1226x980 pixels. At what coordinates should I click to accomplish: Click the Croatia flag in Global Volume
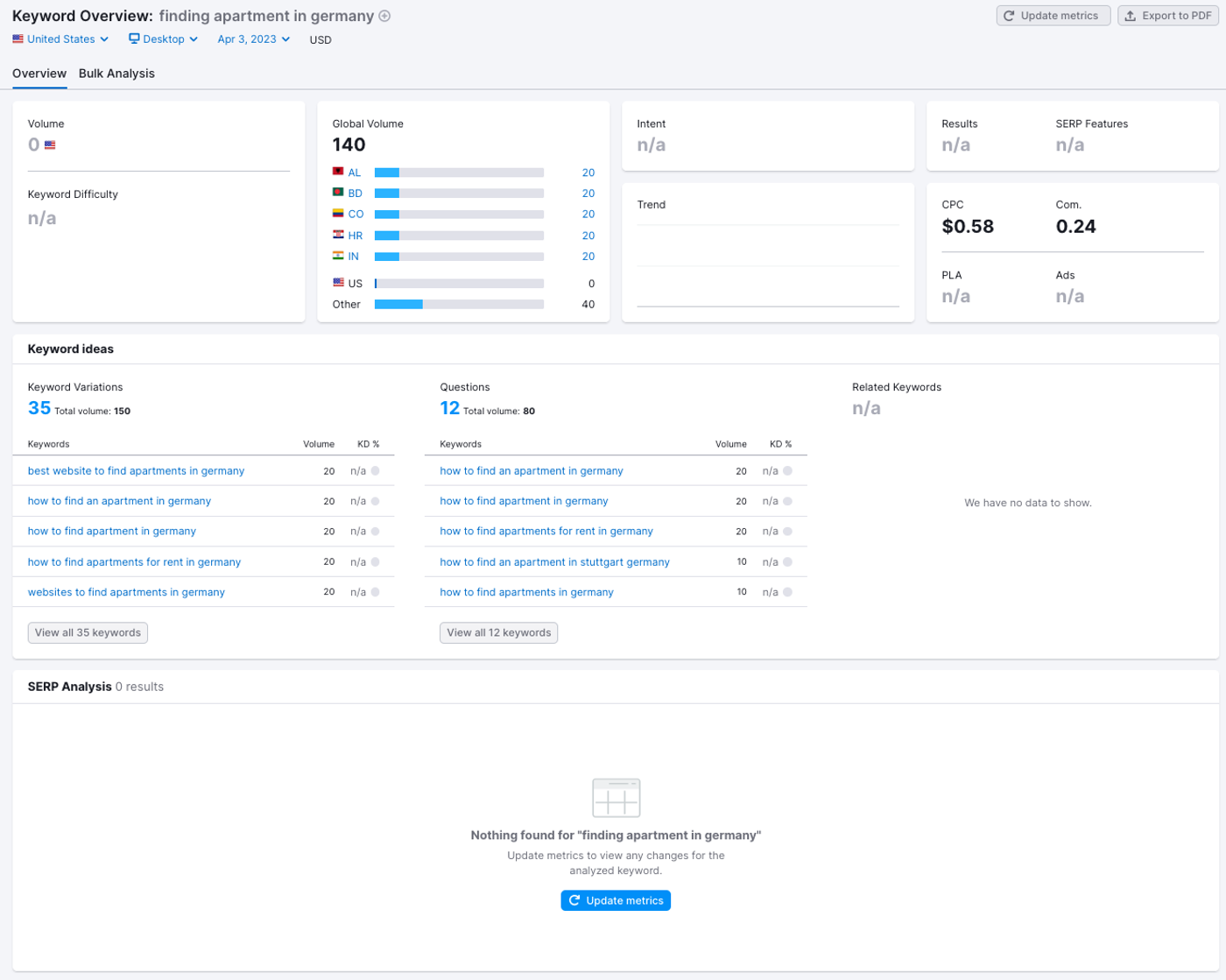[x=337, y=235]
